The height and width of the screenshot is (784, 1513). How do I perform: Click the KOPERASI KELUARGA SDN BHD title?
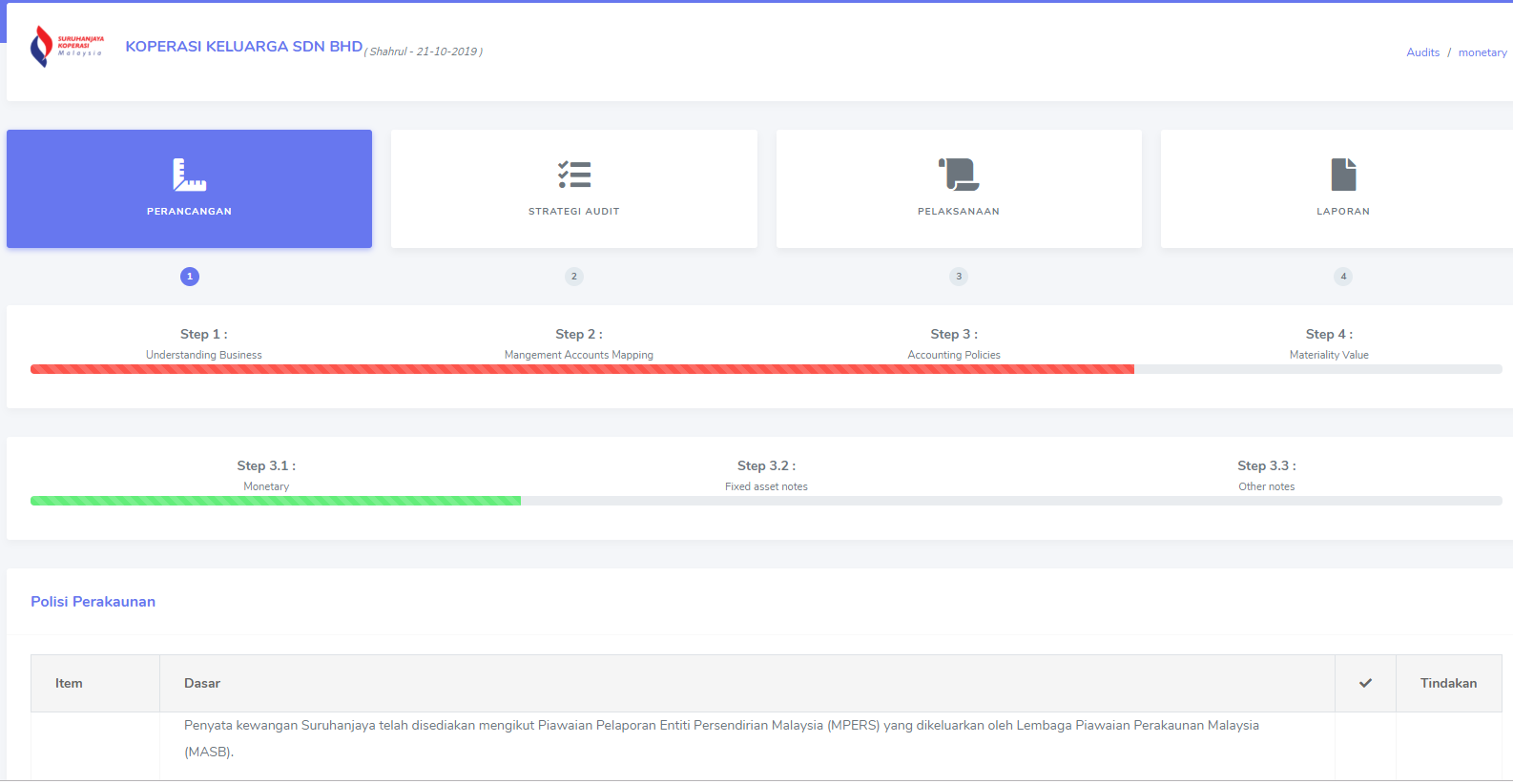point(244,47)
